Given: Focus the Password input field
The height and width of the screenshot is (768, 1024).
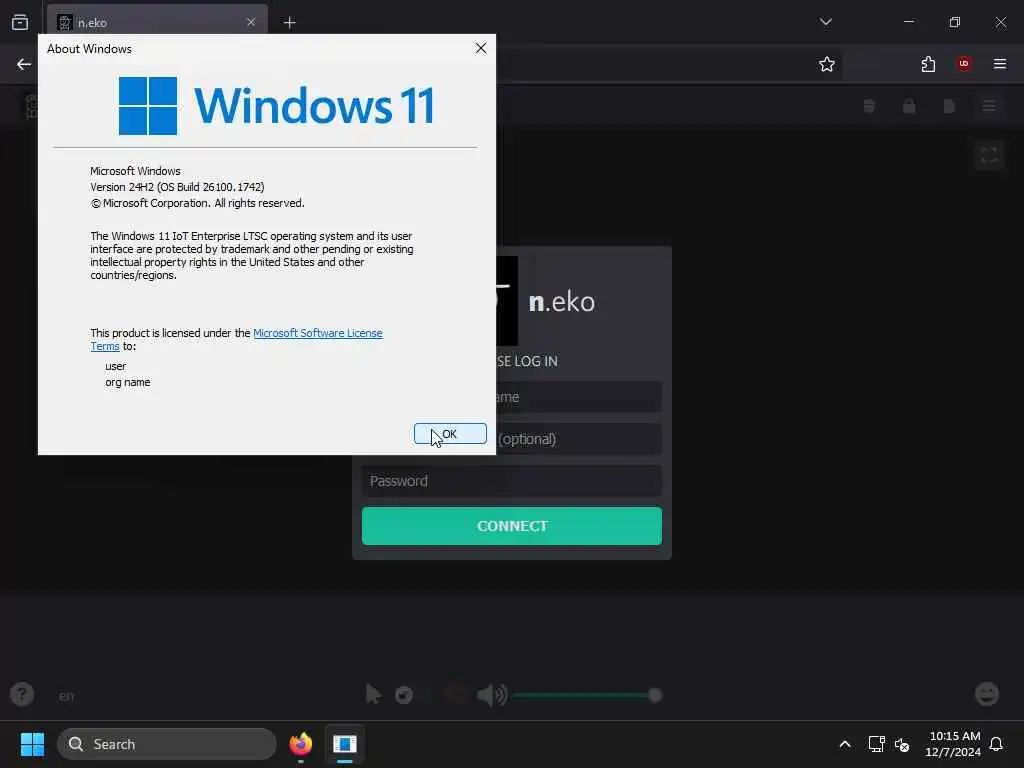Looking at the screenshot, I should pyautogui.click(x=511, y=481).
